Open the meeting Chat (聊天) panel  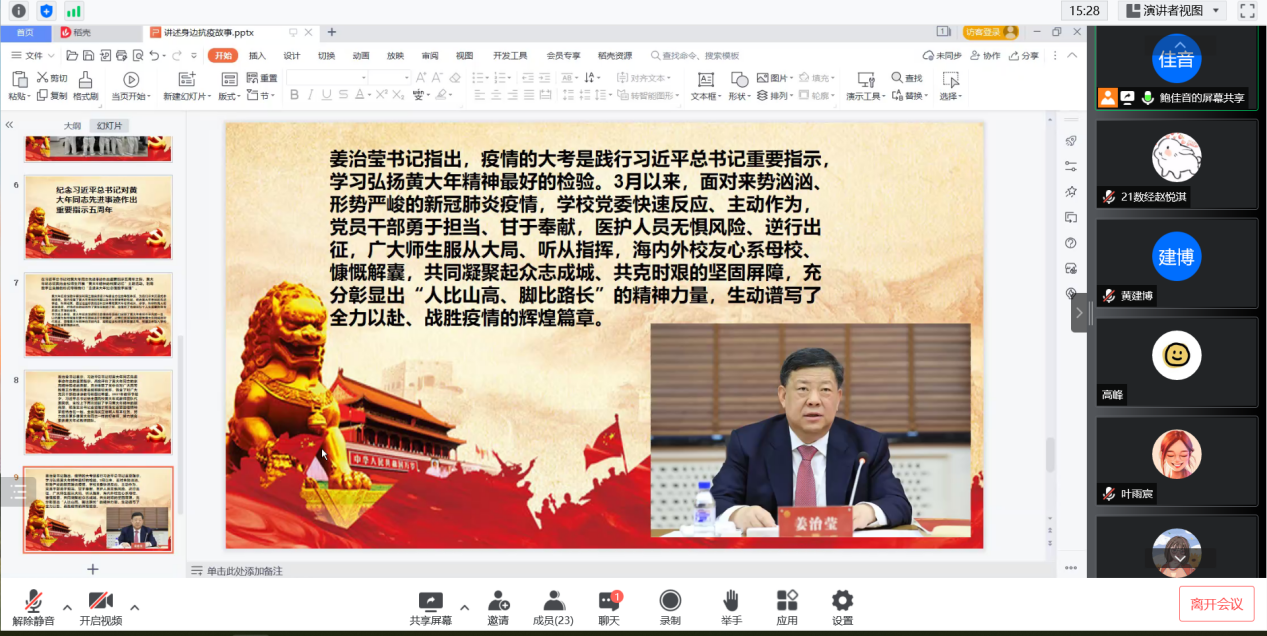[x=608, y=601]
